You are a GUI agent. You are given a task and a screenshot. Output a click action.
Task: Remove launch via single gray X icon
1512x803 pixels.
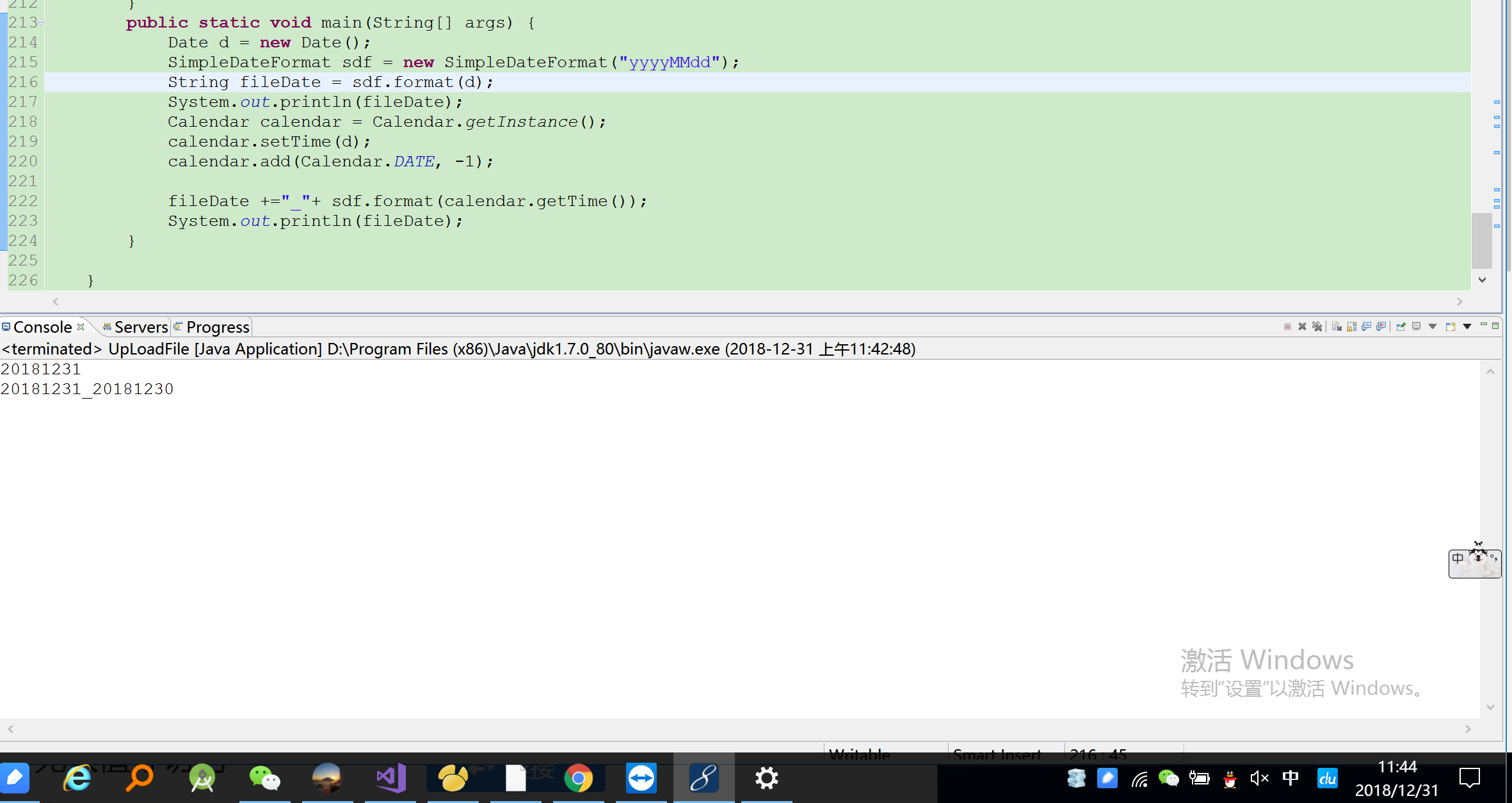tap(1302, 327)
